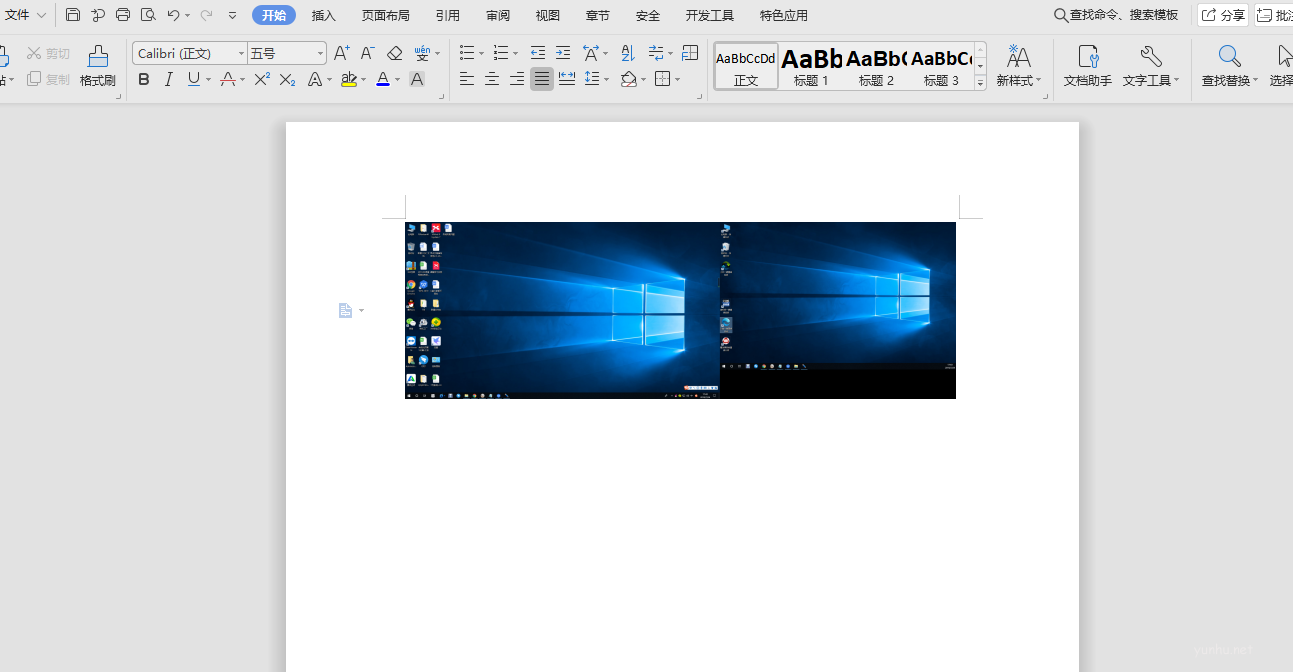The image size is (1293, 672).
Task: Select the Heading 1 (标题 1) style
Action: (x=811, y=66)
